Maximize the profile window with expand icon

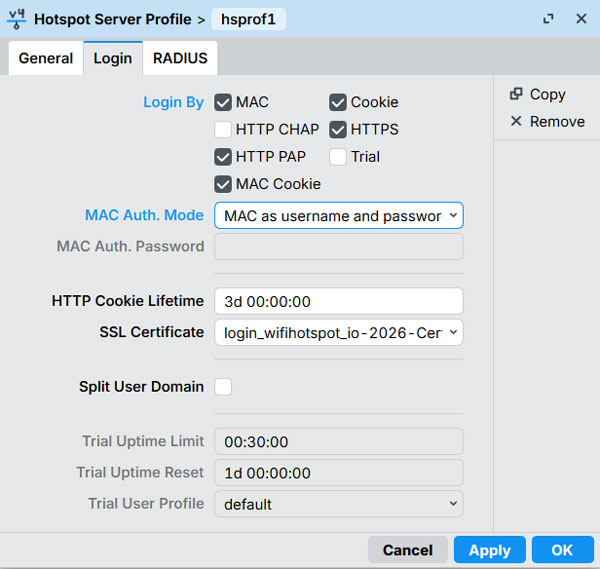point(548,19)
